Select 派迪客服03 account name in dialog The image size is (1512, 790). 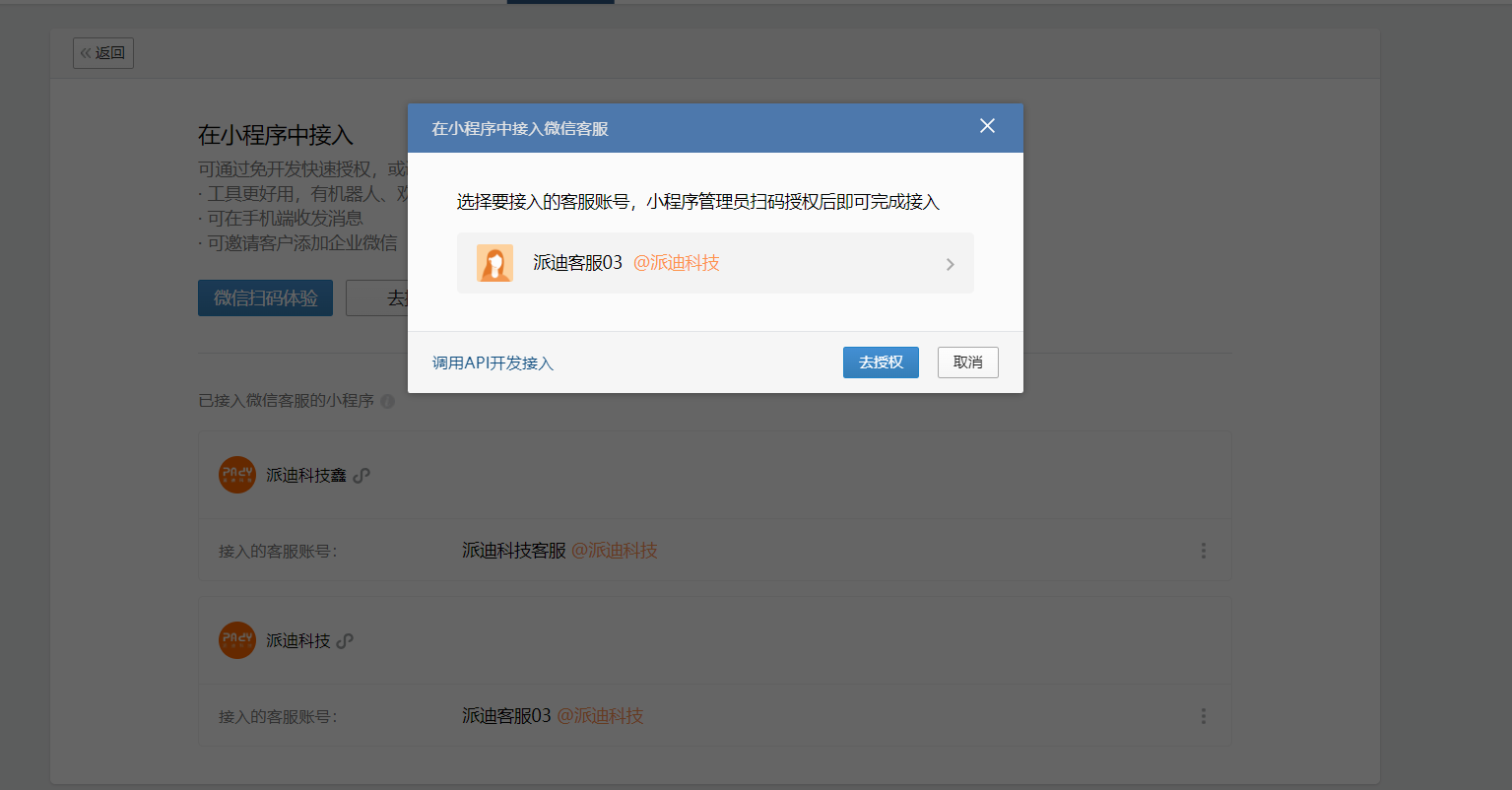click(x=577, y=263)
